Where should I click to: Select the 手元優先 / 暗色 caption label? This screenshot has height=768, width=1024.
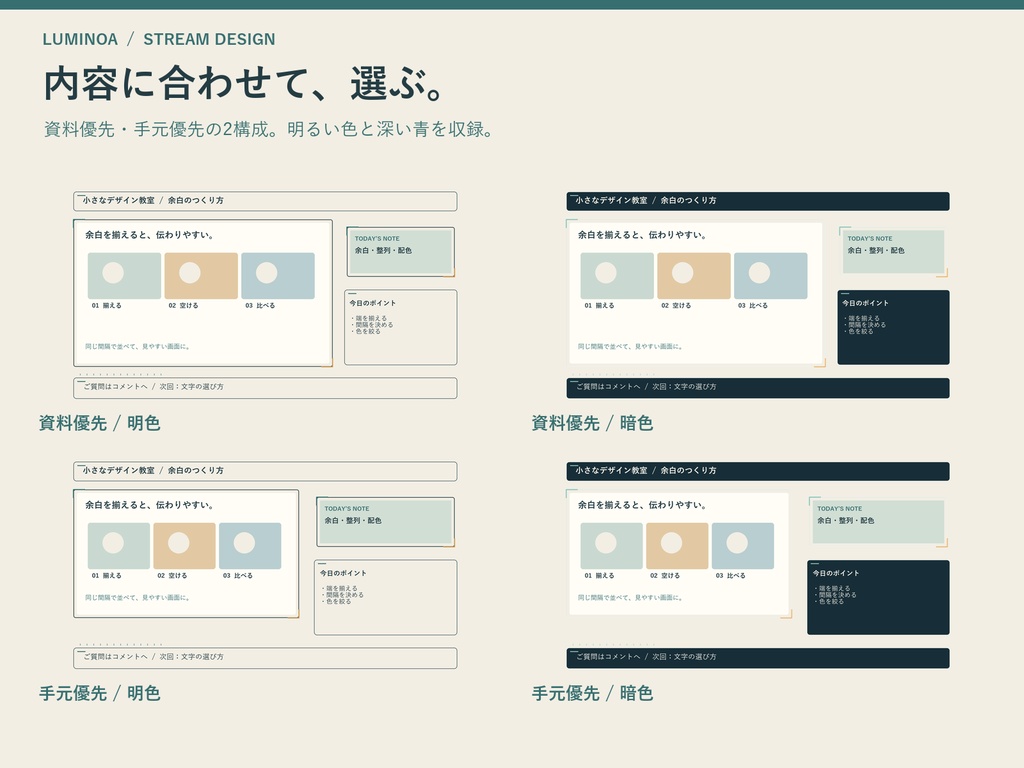pos(592,693)
